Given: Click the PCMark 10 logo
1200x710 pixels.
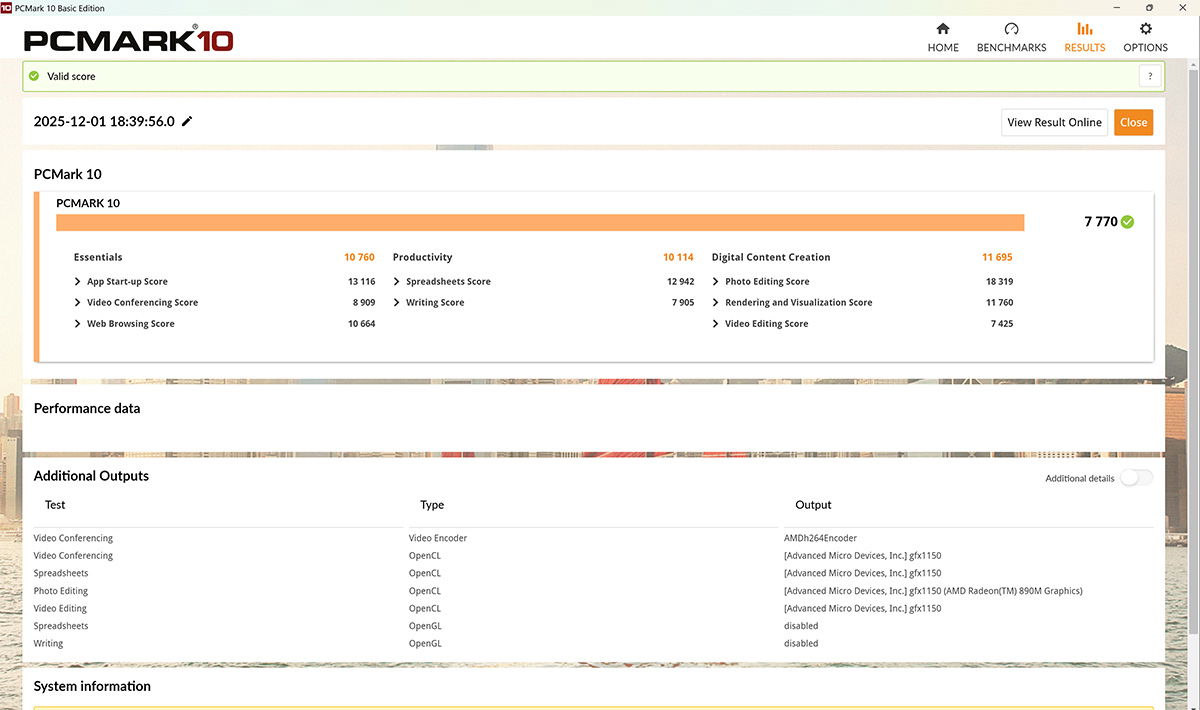Looking at the screenshot, I should [128, 41].
